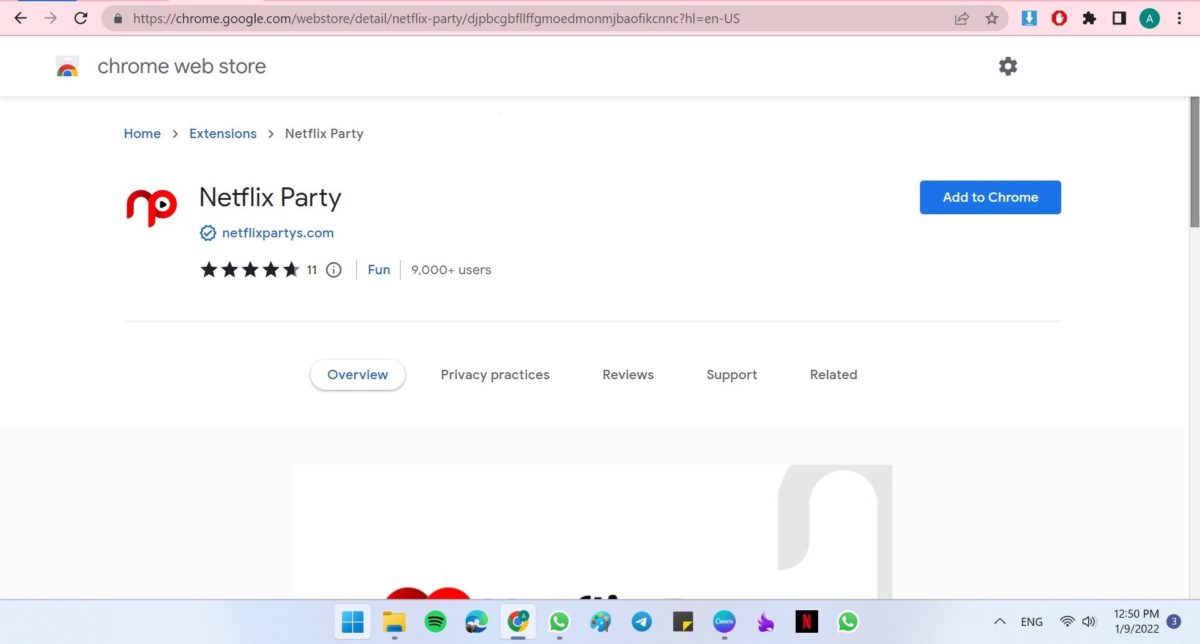This screenshot has height=644, width=1200.
Task: Click the blue download extension icon
Action: [x=1029, y=18]
